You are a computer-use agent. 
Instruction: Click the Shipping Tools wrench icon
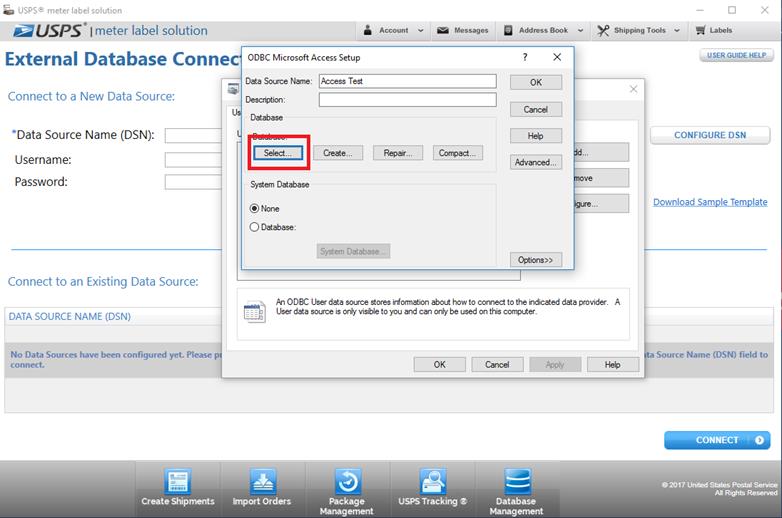tap(603, 30)
